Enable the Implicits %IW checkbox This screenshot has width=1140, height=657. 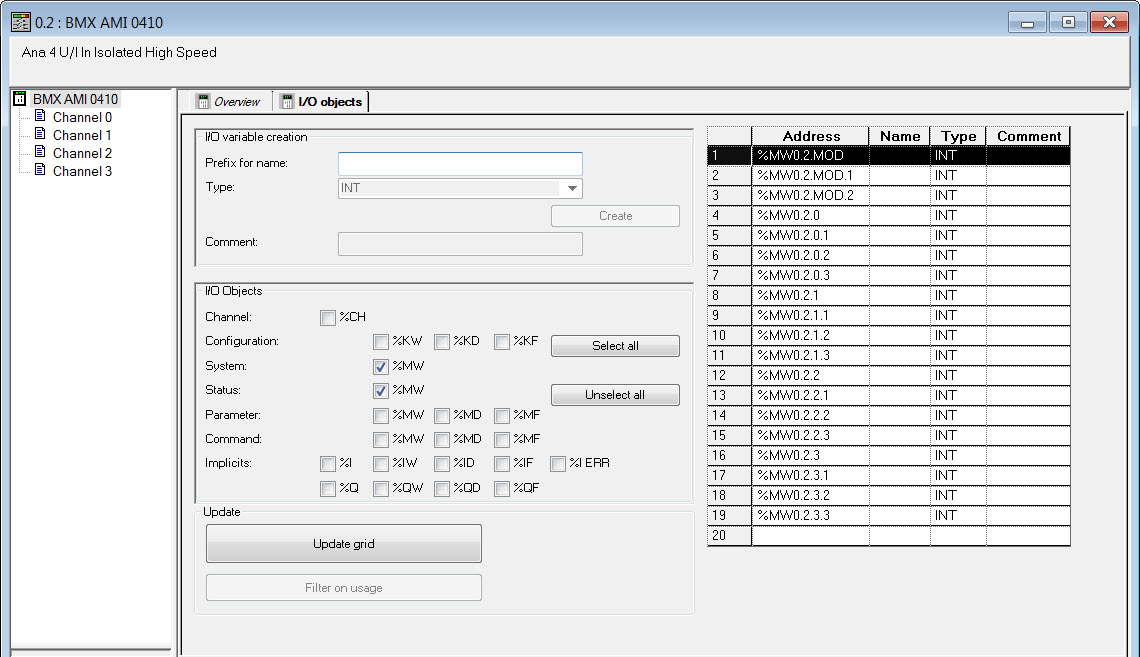point(381,464)
